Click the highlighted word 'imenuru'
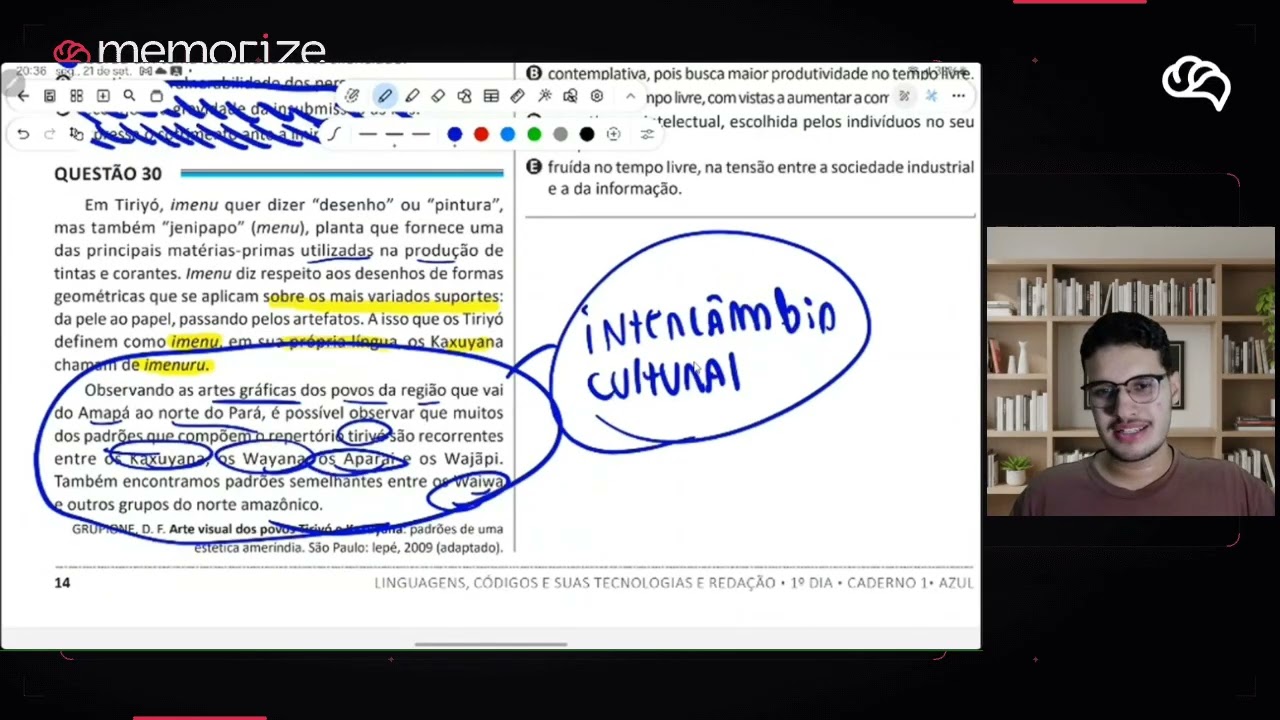Screen dimensions: 1280x720 point(175,365)
